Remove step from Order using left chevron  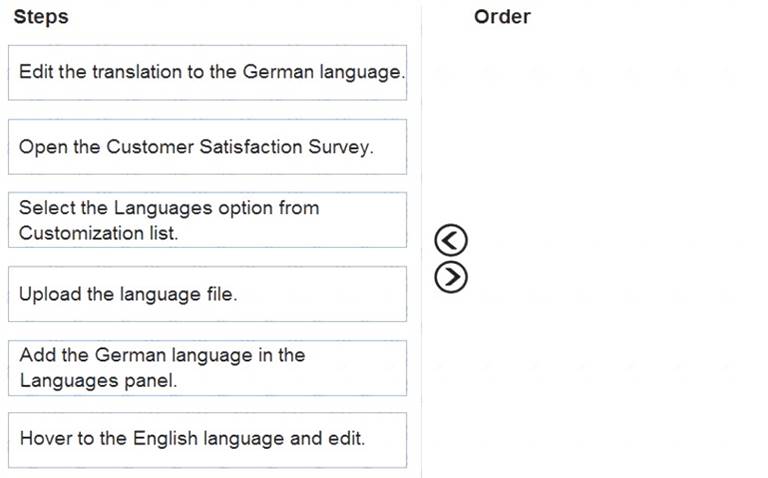click(451, 240)
